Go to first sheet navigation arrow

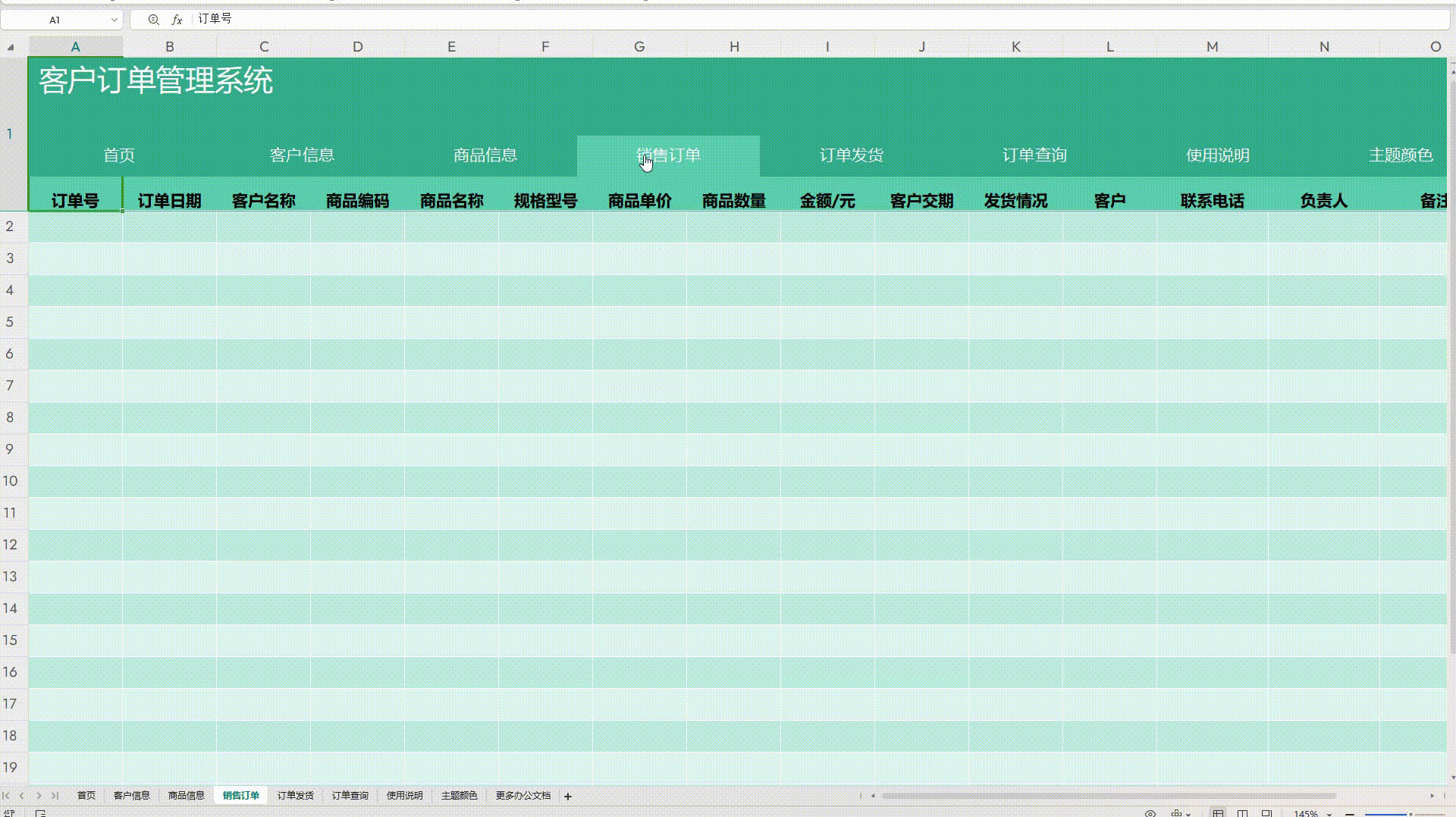(x=6, y=796)
